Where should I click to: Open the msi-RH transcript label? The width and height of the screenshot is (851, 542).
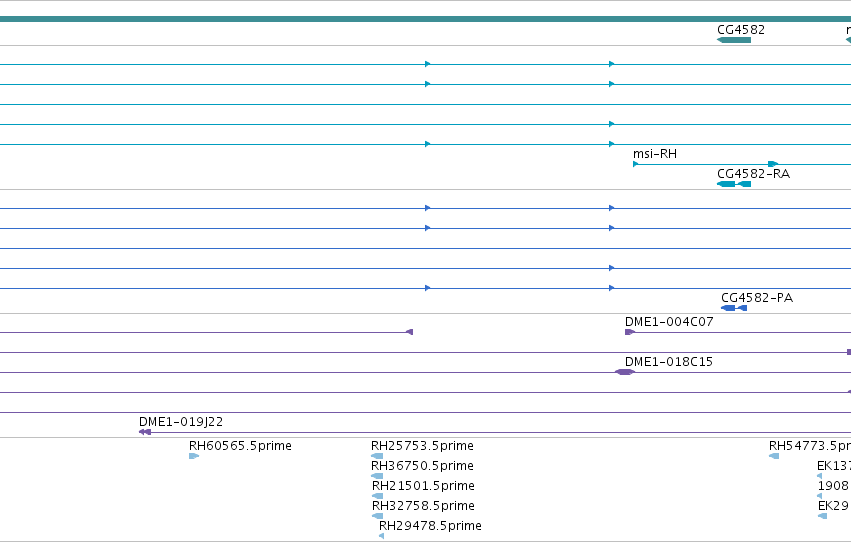[x=655, y=154]
